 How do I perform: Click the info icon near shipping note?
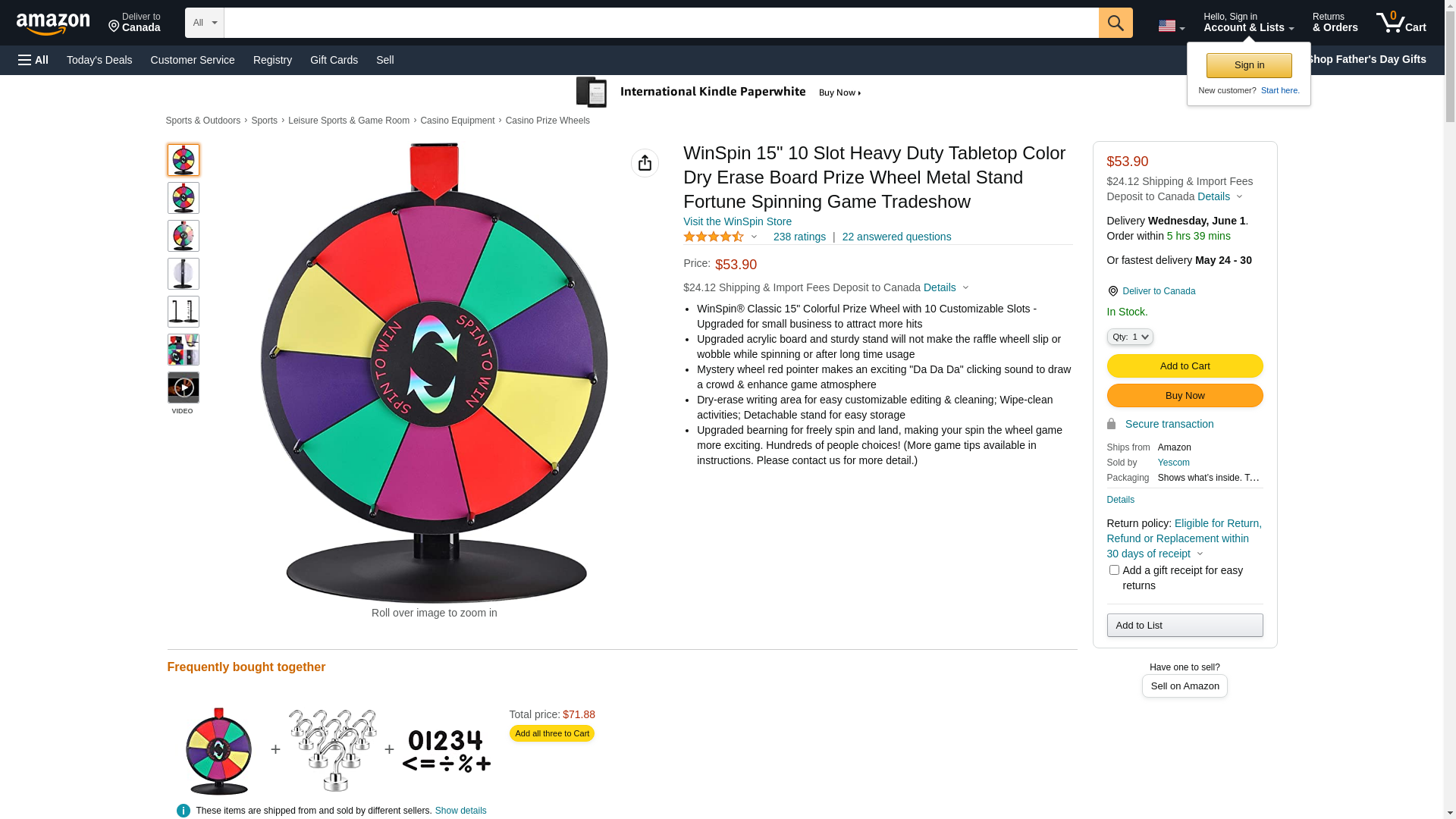point(184,811)
